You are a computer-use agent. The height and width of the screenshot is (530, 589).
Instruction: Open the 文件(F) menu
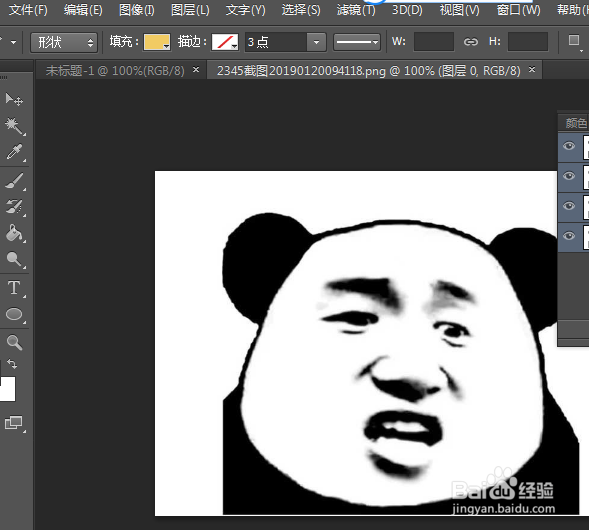(x=28, y=10)
